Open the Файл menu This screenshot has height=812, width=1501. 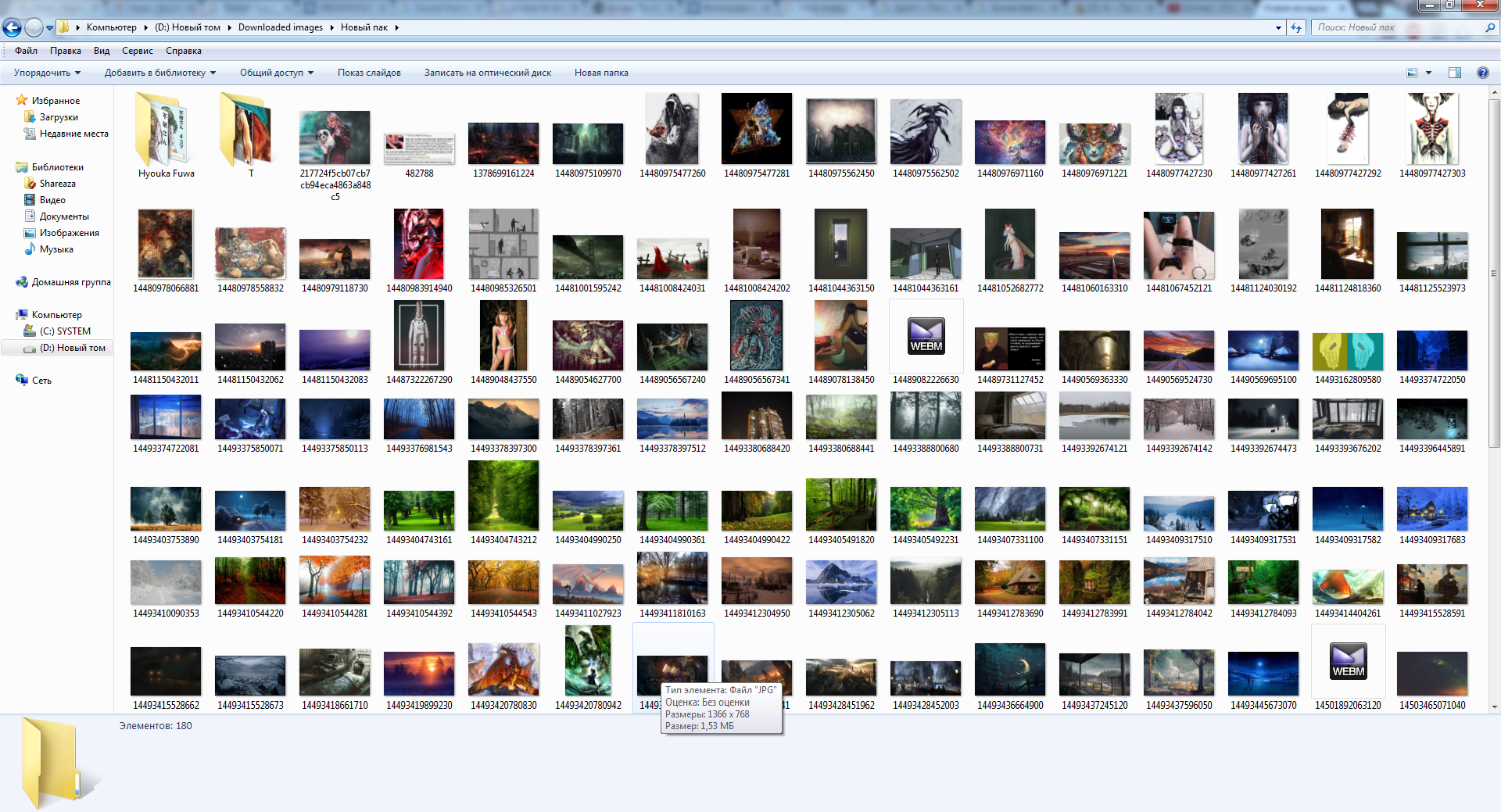point(26,51)
